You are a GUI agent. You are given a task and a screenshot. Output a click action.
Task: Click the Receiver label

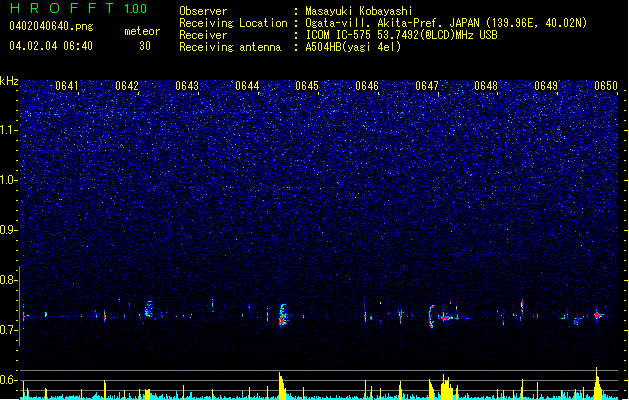pyautogui.click(x=203, y=35)
